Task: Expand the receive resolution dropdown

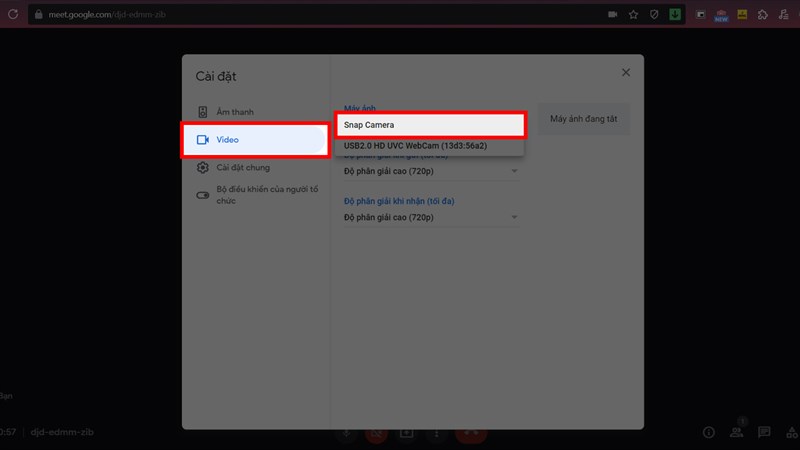Action: click(x=515, y=218)
